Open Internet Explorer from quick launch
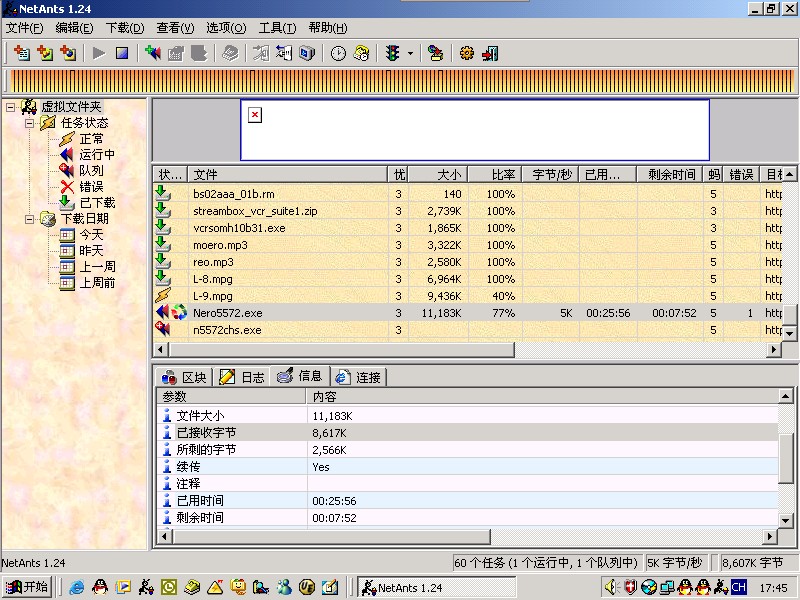 coord(77,587)
